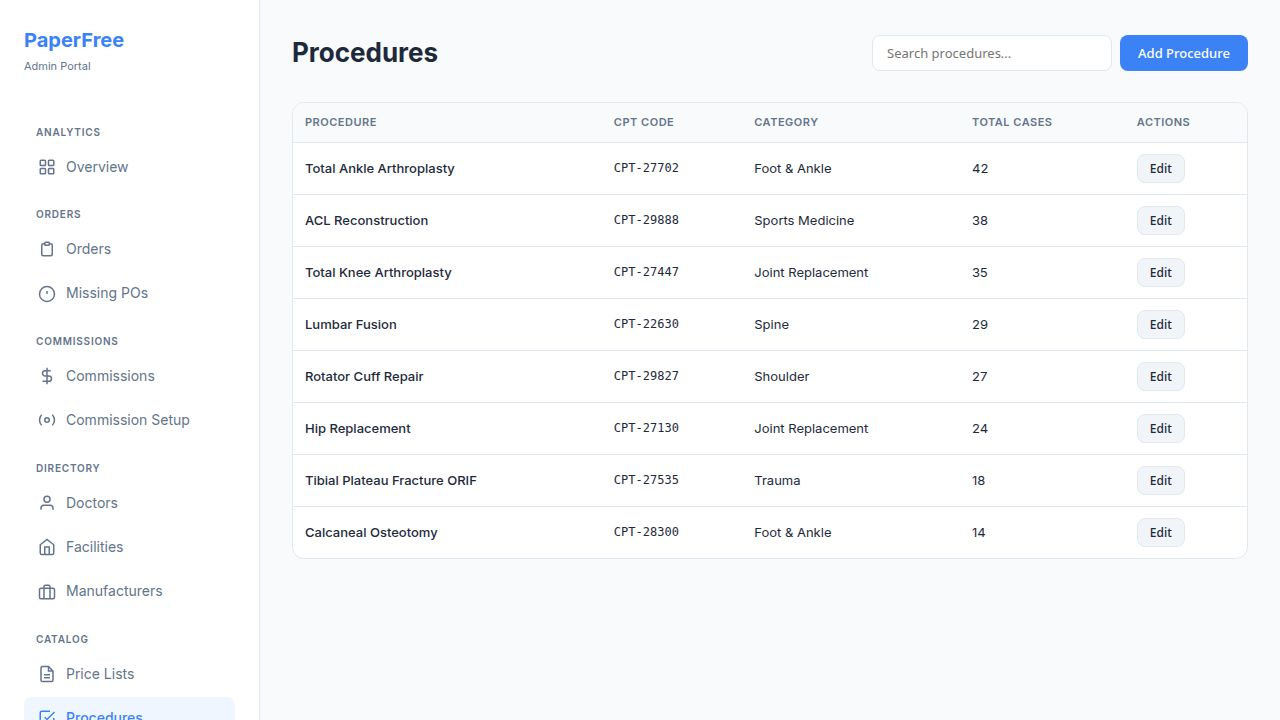Open the PaperFree home link
Viewport: 1280px width, 720px height.
click(x=74, y=40)
